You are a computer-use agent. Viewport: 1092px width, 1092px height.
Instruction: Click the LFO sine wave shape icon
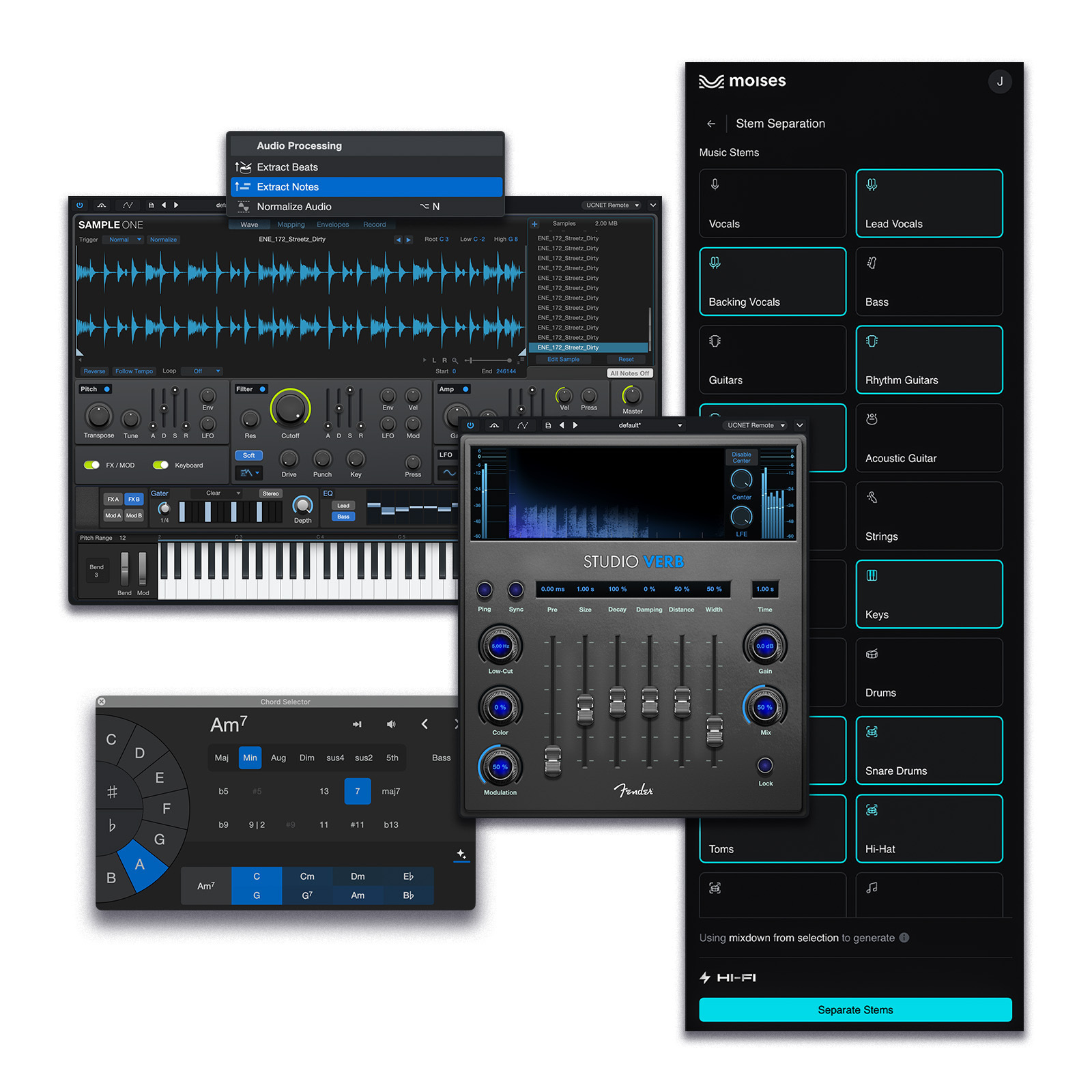click(x=448, y=472)
